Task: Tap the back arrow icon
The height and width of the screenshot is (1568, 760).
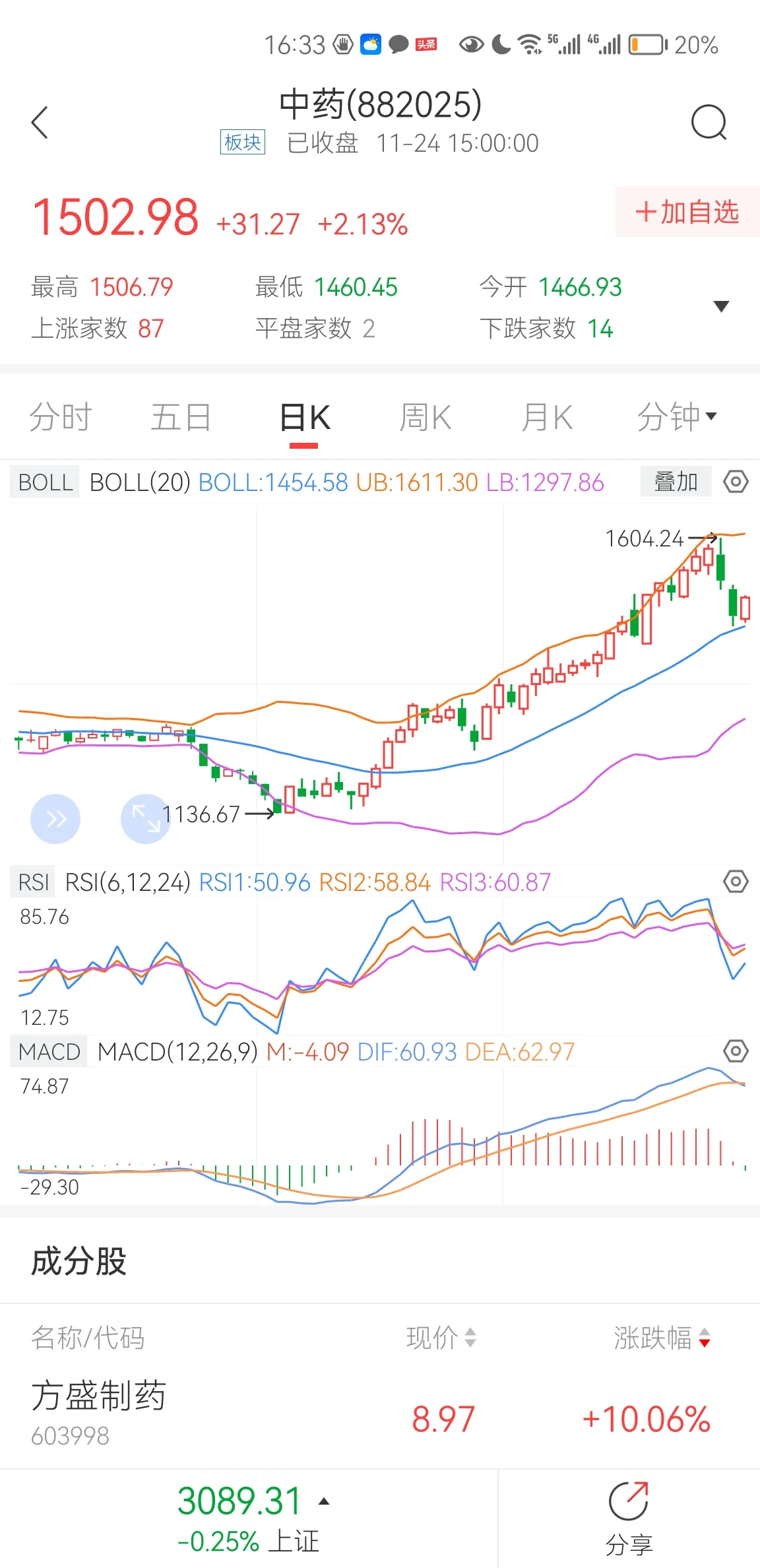Action: tap(40, 123)
